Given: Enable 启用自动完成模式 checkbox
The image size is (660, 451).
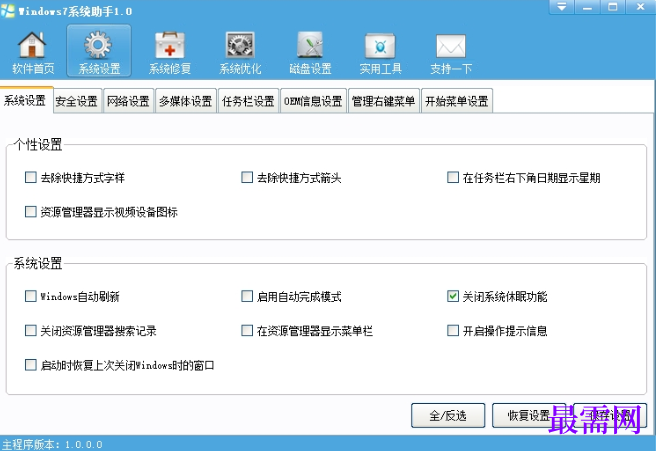Looking at the screenshot, I should 247,296.
